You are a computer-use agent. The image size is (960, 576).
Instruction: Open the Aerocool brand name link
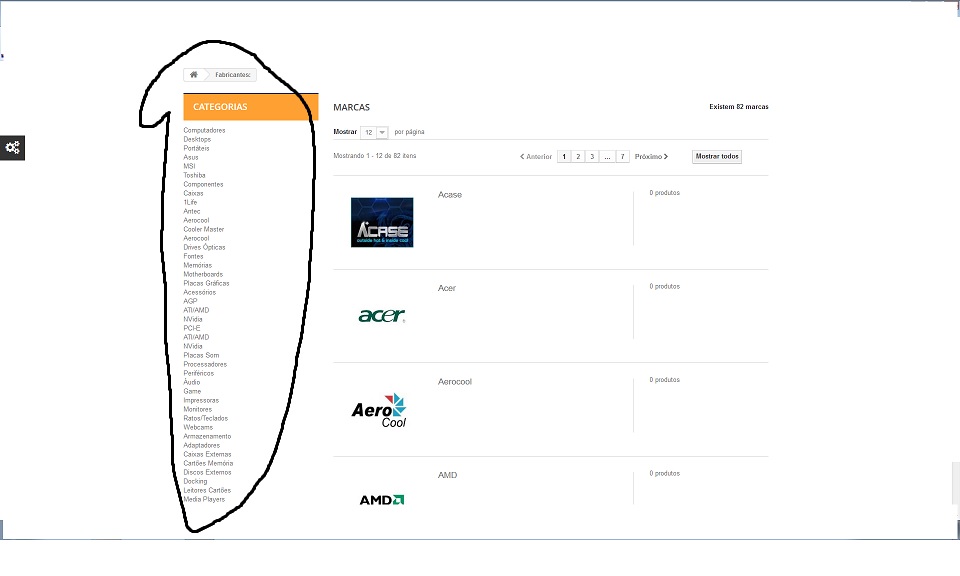[455, 382]
